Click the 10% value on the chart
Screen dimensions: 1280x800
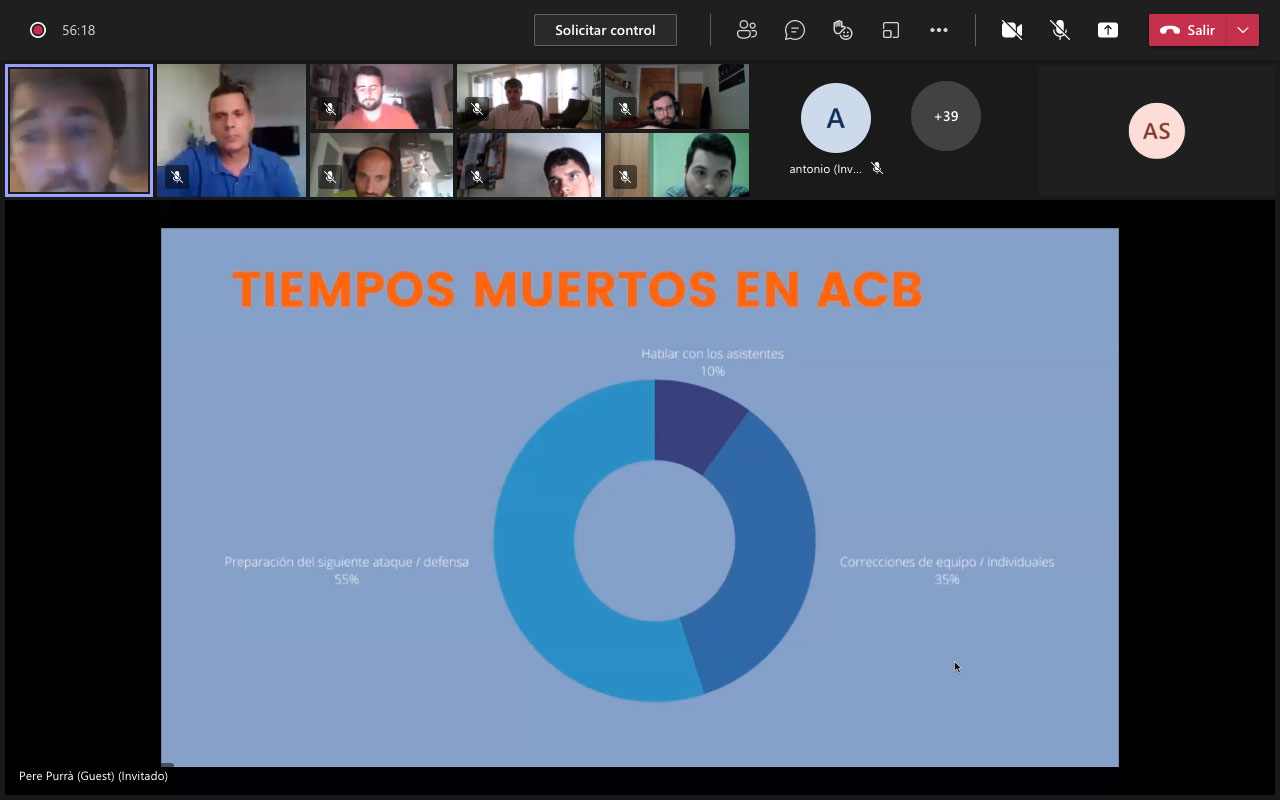712,371
